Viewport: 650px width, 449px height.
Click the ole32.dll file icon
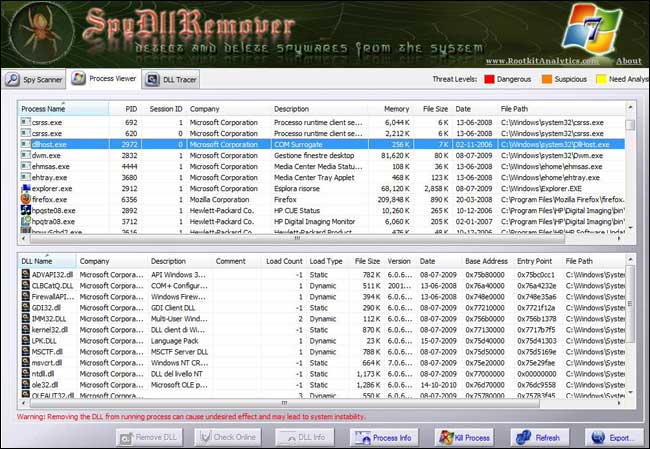26,384
